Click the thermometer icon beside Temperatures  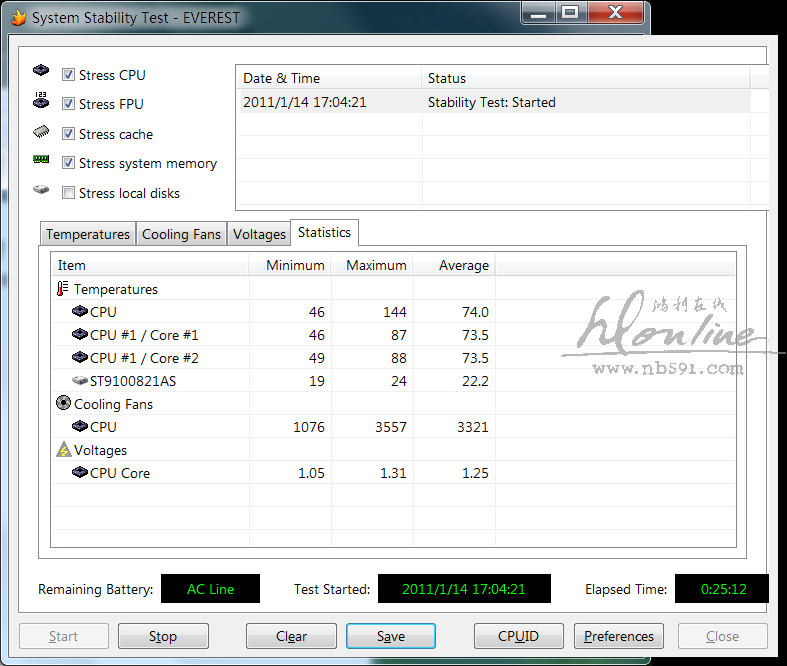pos(63,289)
